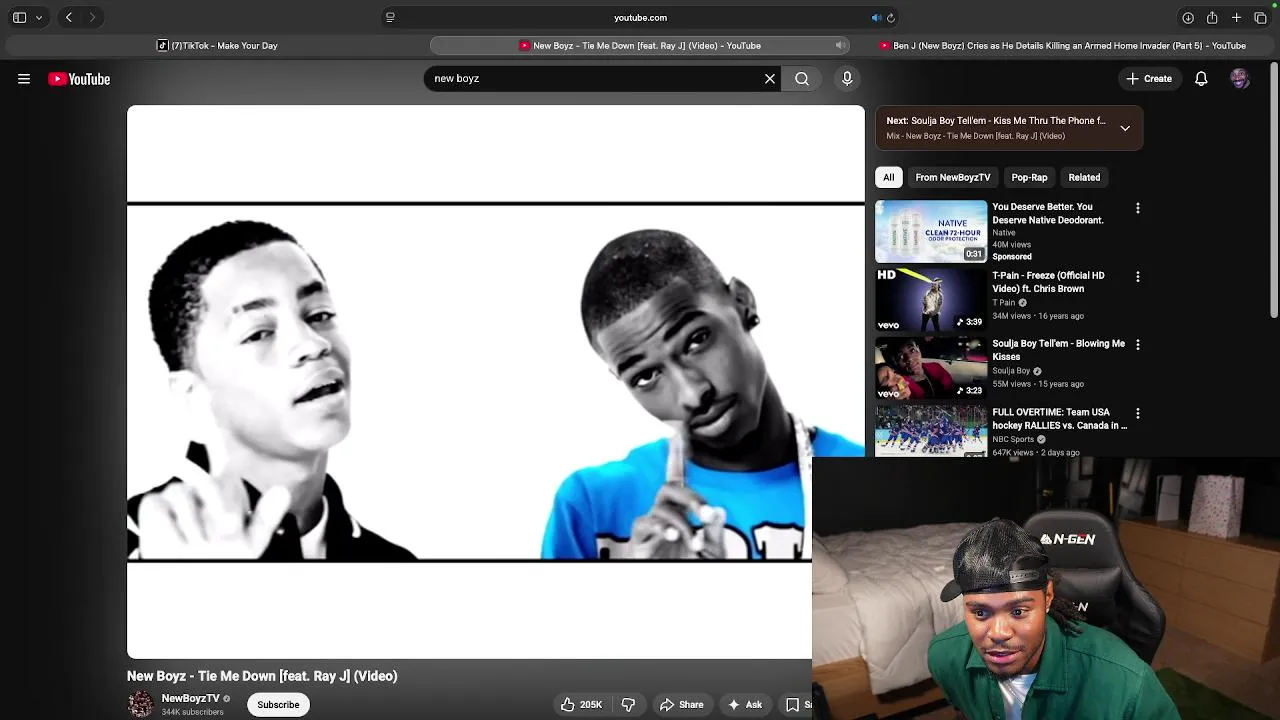
Task: Start voice search with microphone icon
Action: tap(847, 78)
